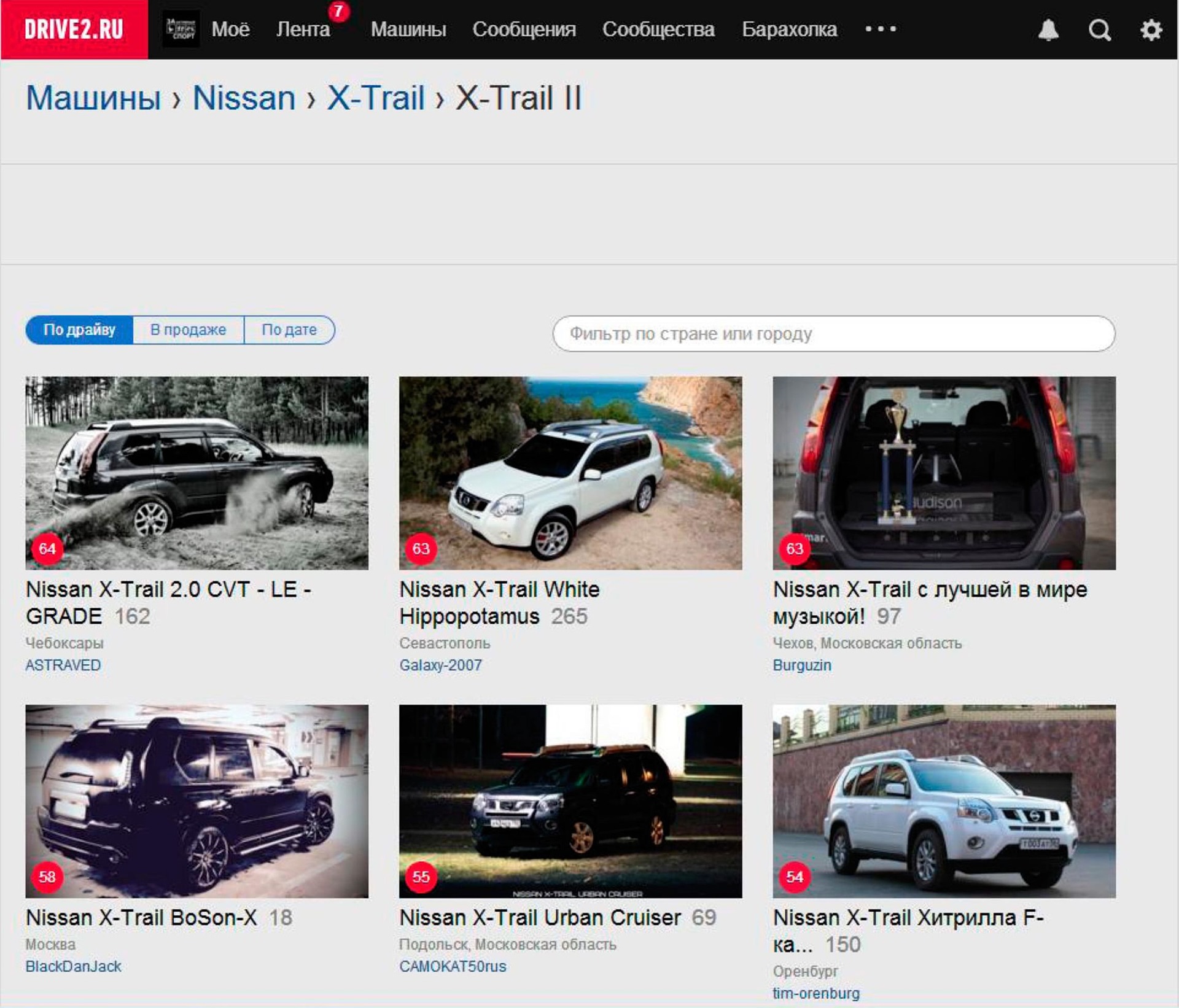Click the Чехов, Московская область text
The height and width of the screenshot is (1008, 1179).
(x=867, y=643)
